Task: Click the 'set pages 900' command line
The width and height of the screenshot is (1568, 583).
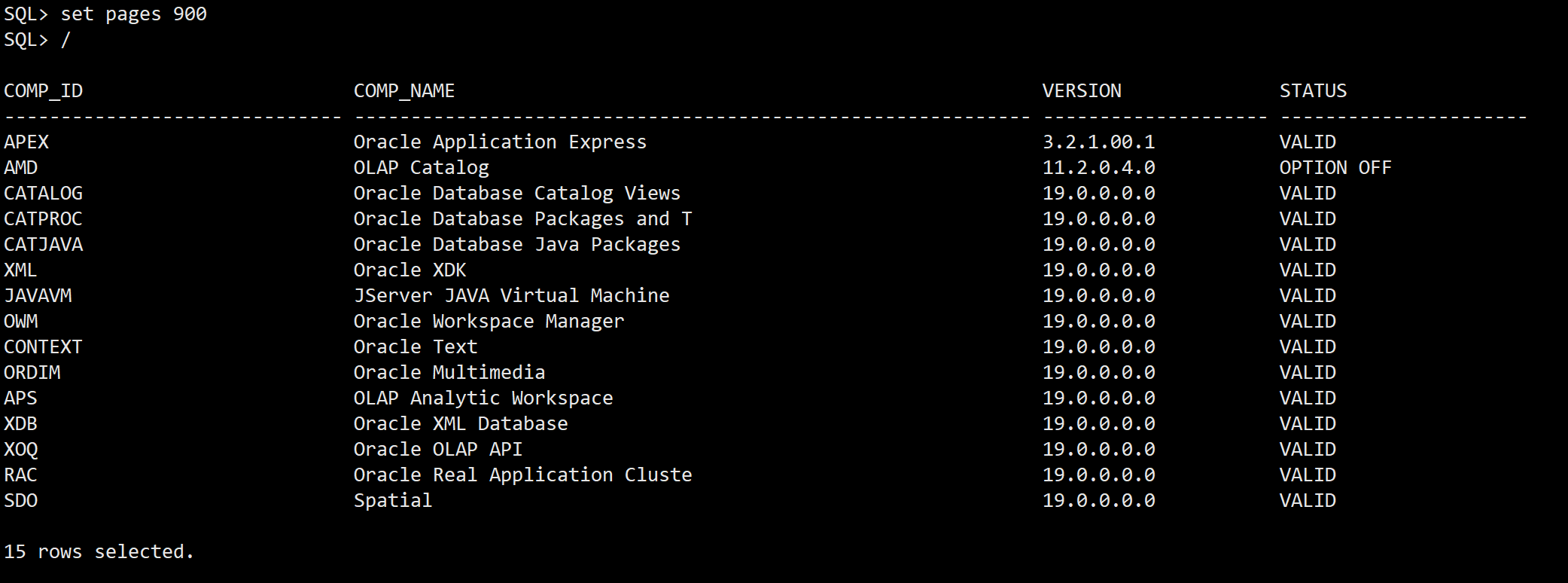Action: tap(105, 14)
